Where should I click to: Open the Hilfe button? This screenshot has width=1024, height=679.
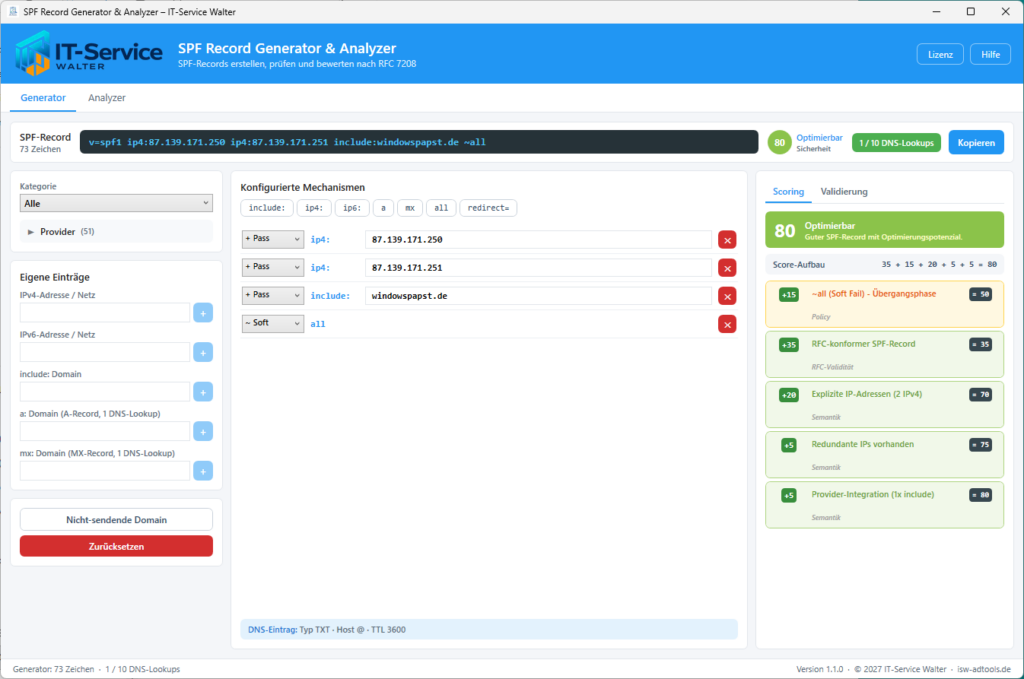point(990,54)
